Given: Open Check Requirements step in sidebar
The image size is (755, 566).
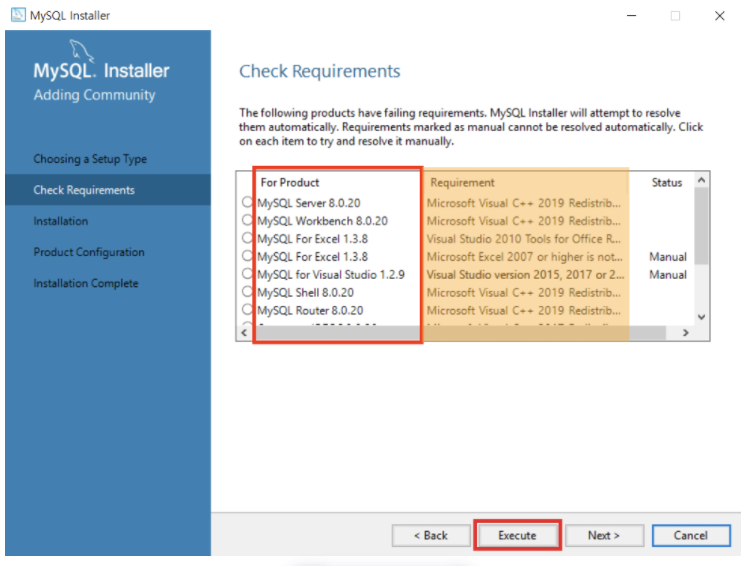Looking at the screenshot, I should point(108,190).
